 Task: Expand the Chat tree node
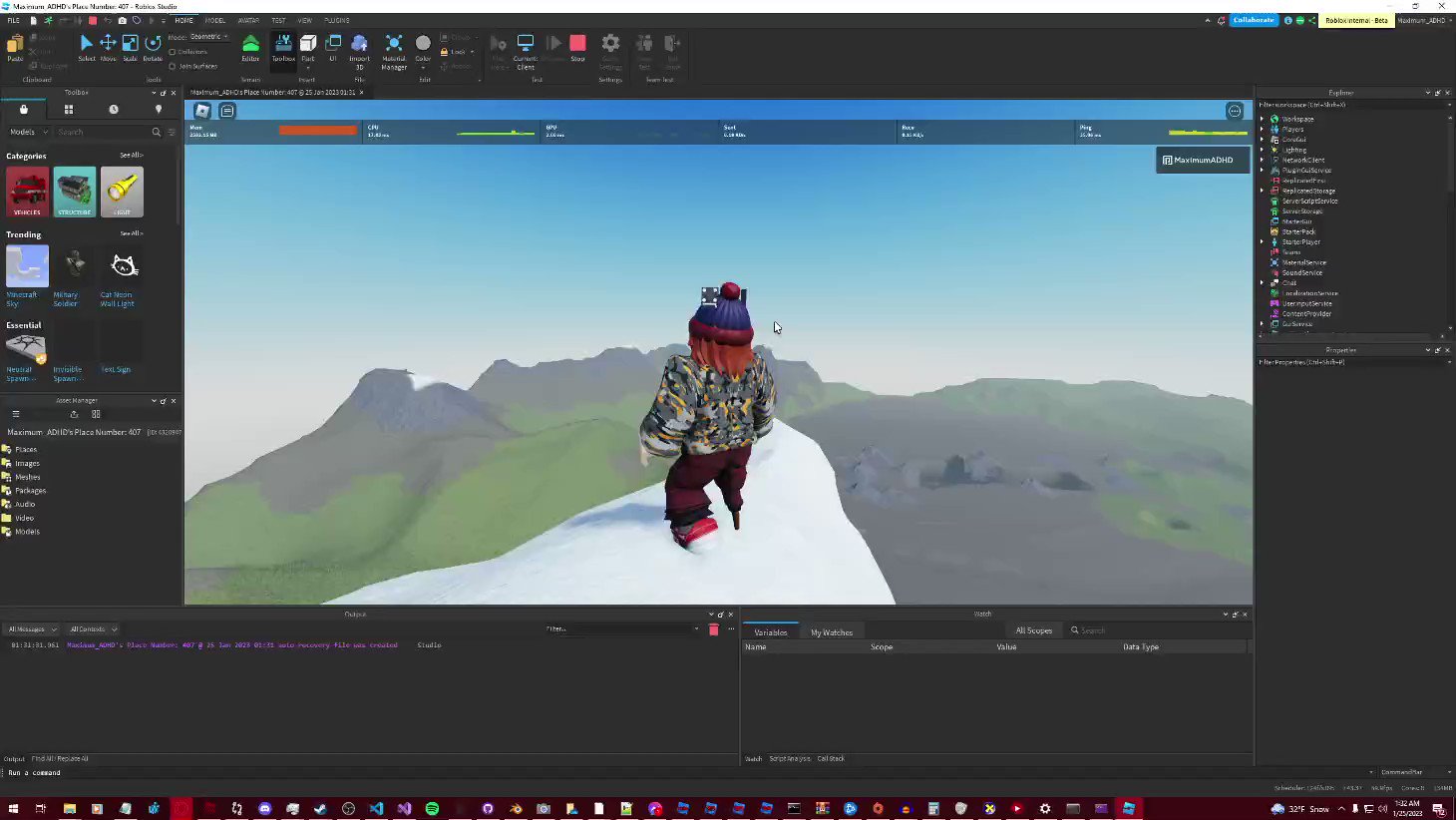coord(1263,282)
